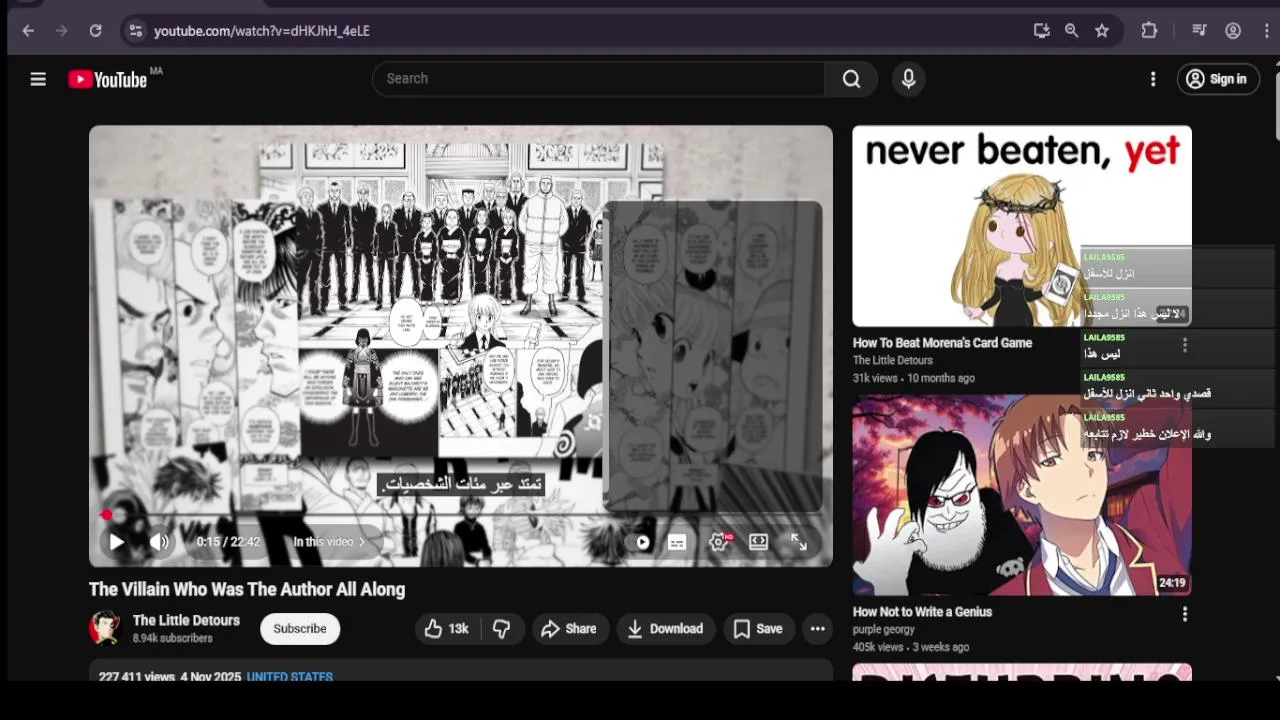Viewport: 1280px width, 720px height.
Task: Switch to theater mode
Action: pyautogui.click(x=758, y=542)
